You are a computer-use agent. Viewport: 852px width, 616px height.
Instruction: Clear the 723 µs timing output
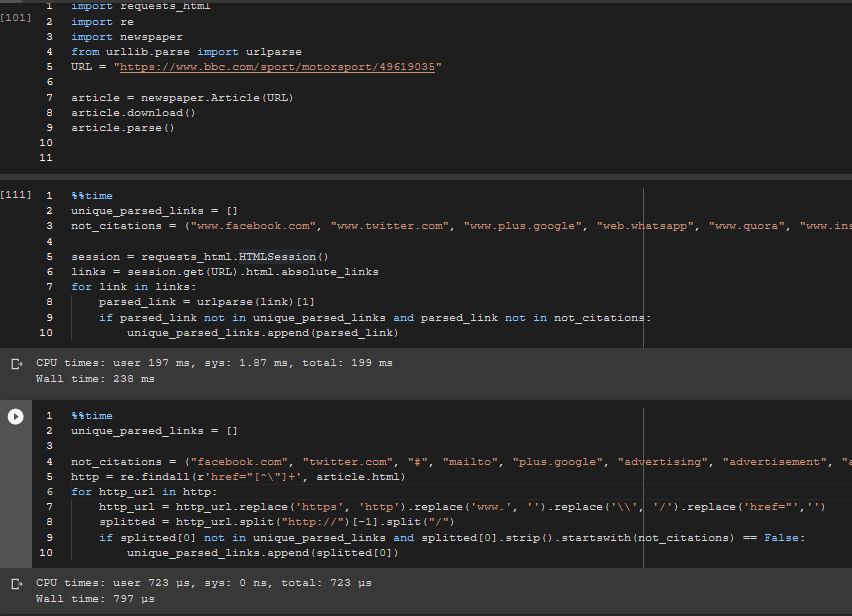[17, 583]
